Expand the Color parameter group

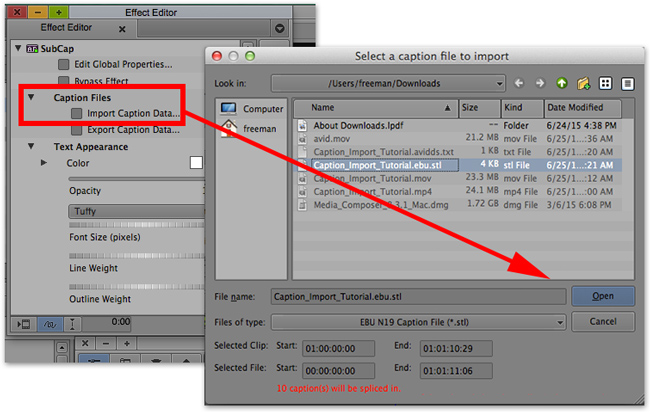pyautogui.click(x=44, y=163)
